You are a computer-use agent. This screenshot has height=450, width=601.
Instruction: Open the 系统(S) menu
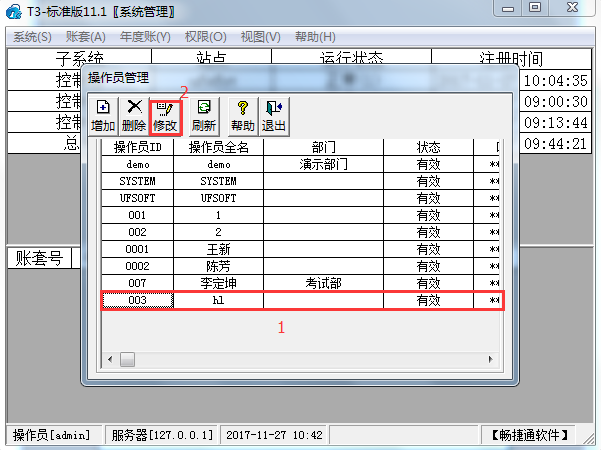point(32,37)
